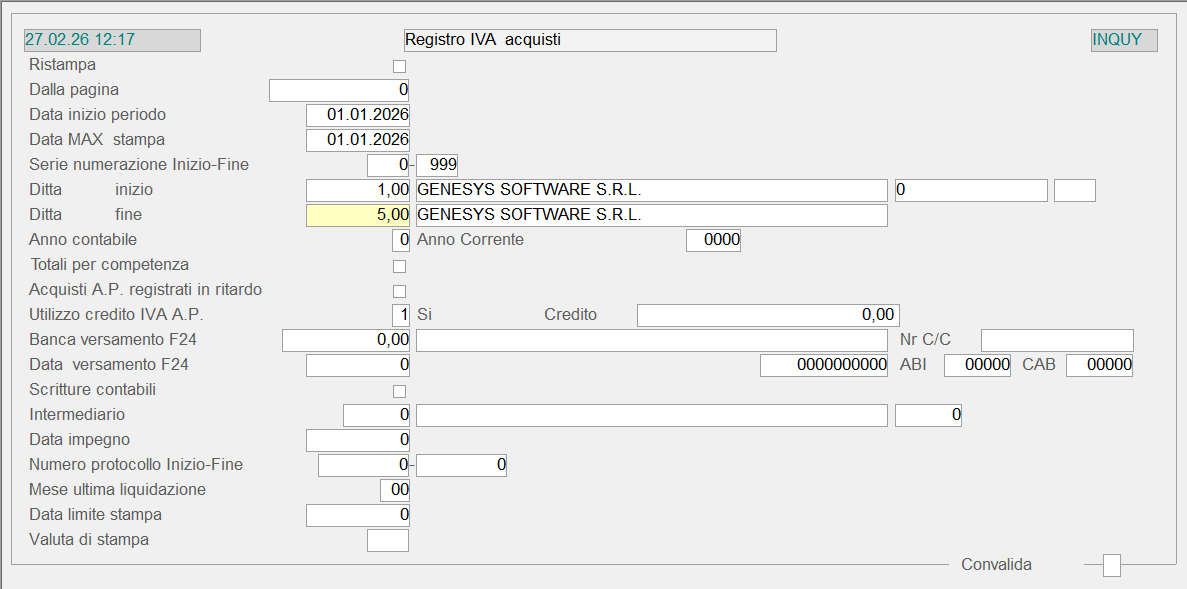
Task: Enable Totali per competenza checkbox
Action: coord(400,266)
